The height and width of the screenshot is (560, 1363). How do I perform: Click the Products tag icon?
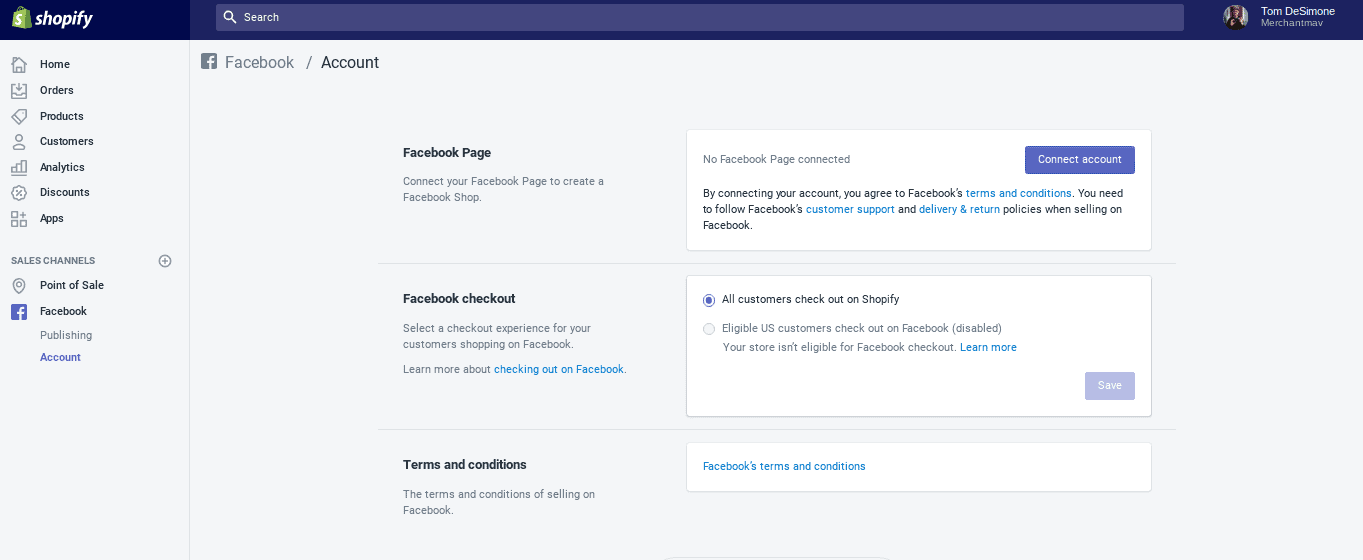19,116
